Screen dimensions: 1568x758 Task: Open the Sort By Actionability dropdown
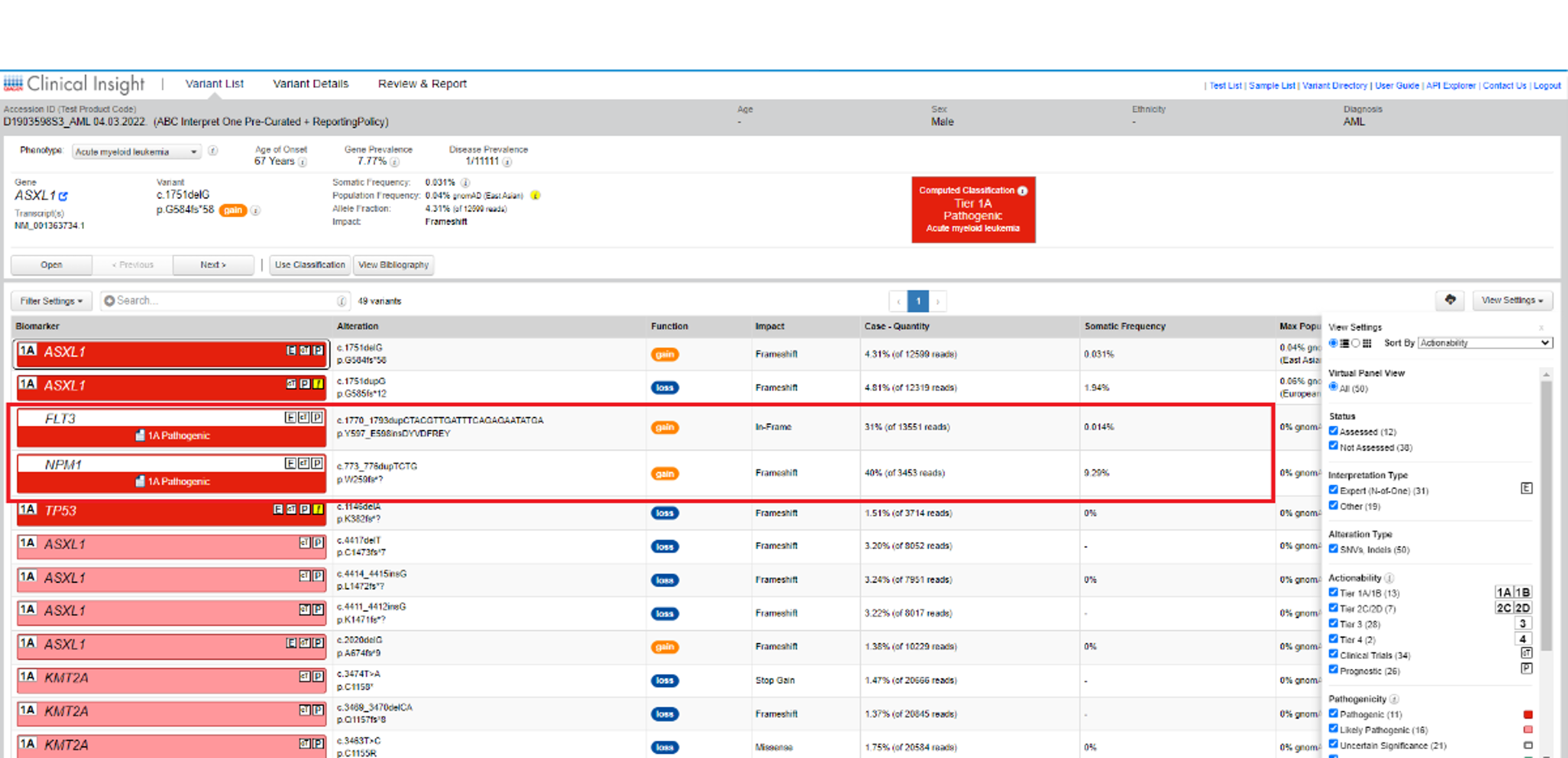[1485, 343]
